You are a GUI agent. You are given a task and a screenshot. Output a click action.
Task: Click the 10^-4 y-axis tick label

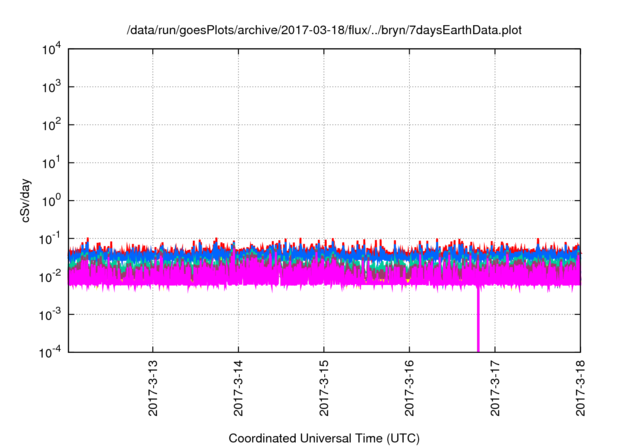coord(50,352)
